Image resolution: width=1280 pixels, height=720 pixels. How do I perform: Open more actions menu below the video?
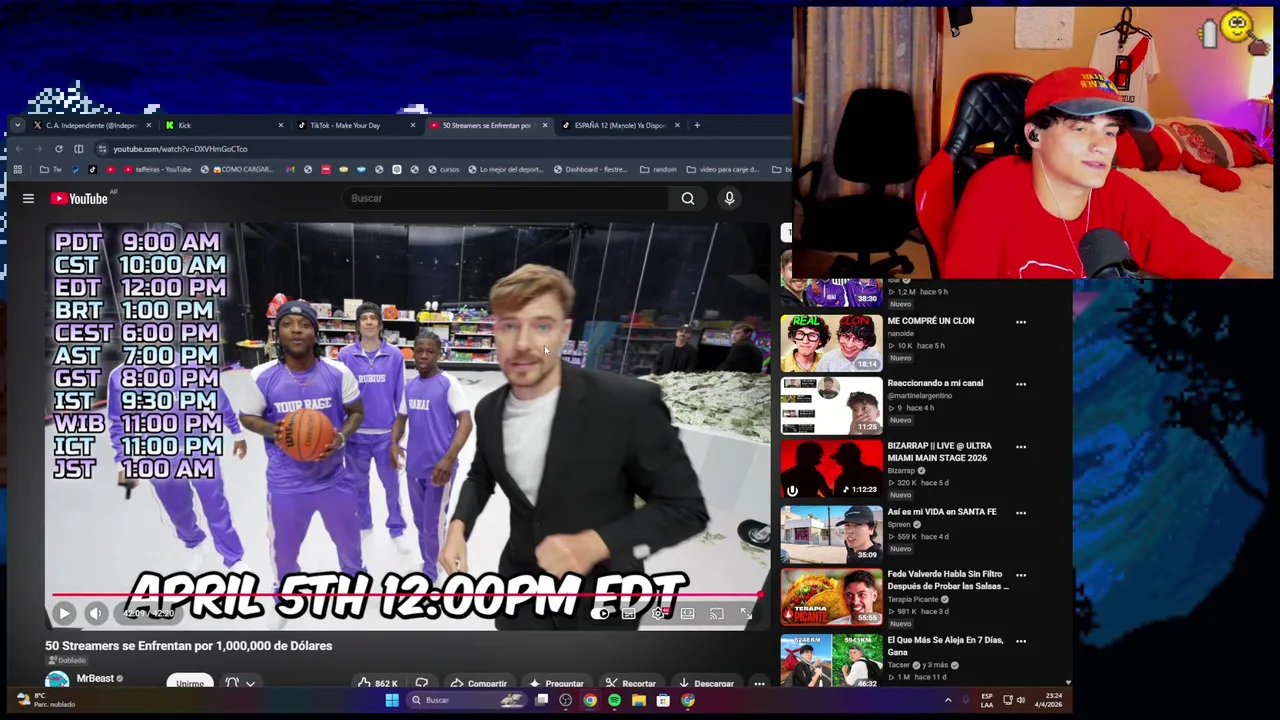(759, 683)
